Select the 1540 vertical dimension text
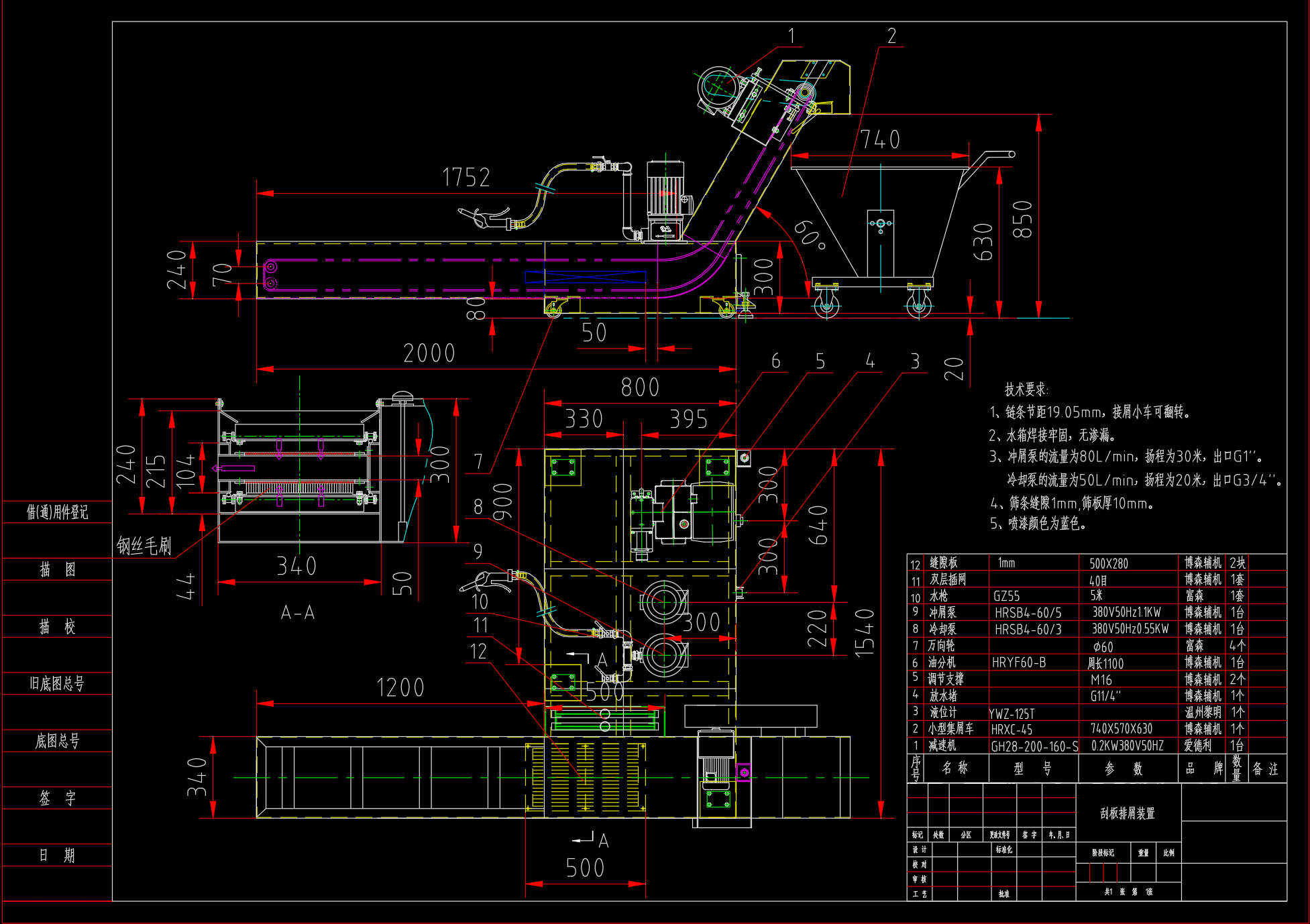Viewport: 1310px width, 924px height. [865, 632]
